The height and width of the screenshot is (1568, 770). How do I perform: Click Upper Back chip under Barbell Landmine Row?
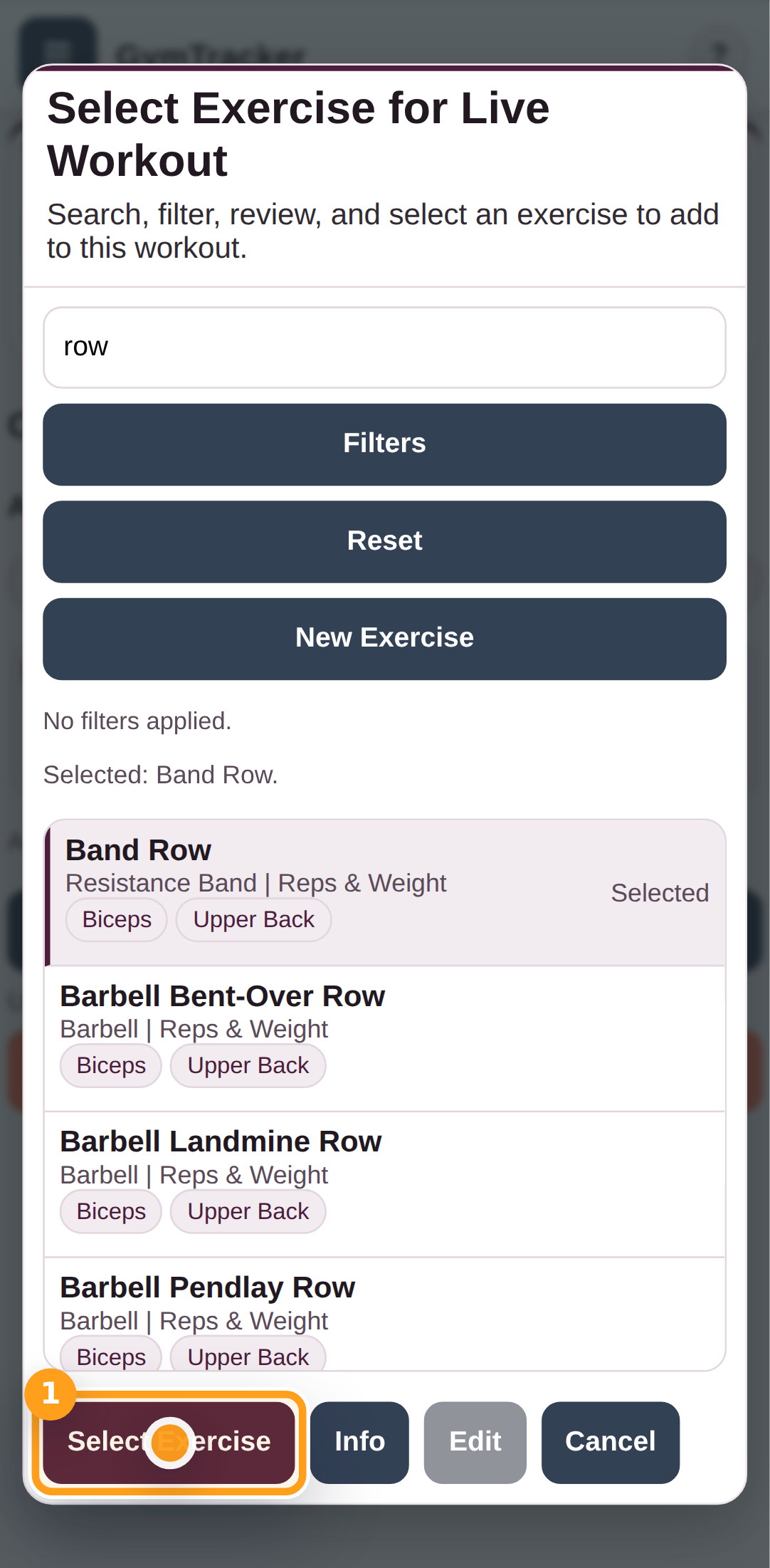(248, 1211)
